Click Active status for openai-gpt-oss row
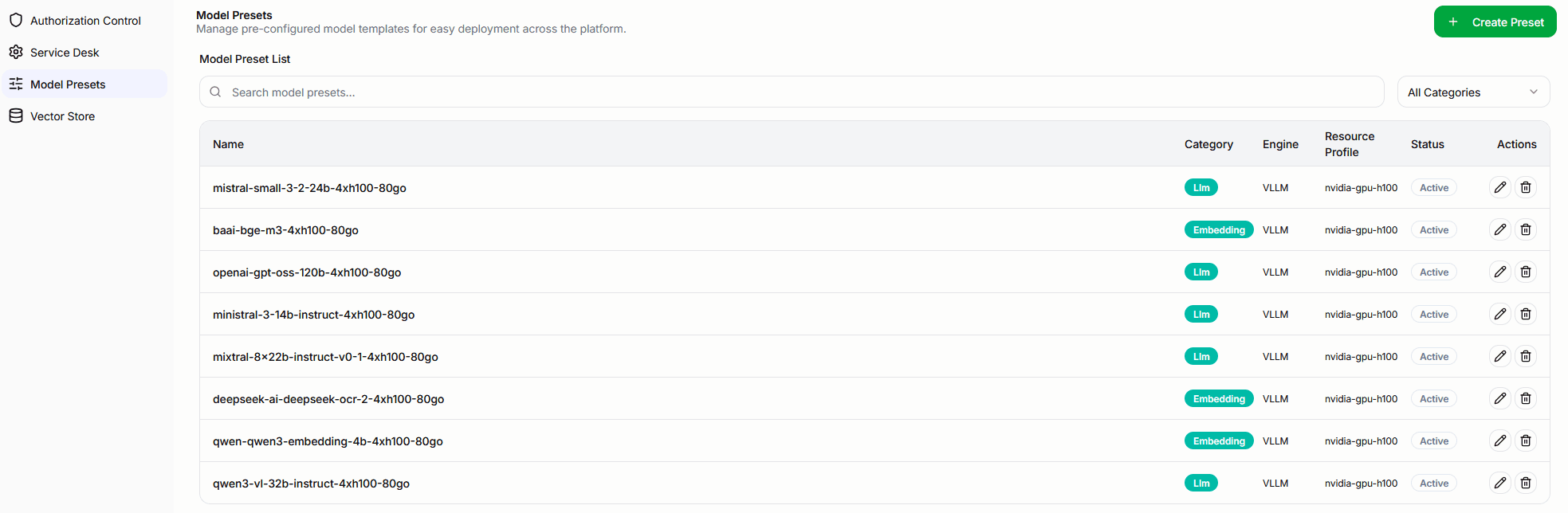 pos(1434,272)
